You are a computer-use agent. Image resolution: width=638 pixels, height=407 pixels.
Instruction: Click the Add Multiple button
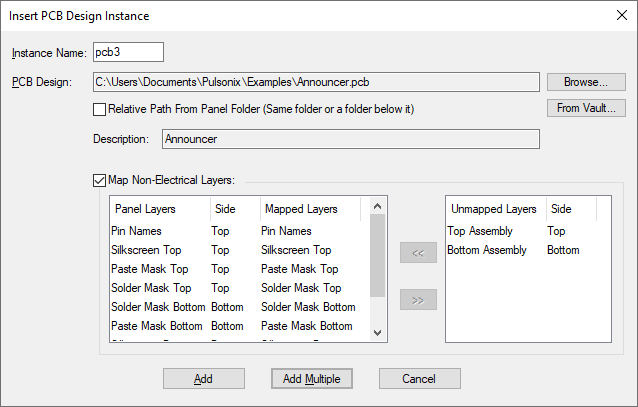312,379
